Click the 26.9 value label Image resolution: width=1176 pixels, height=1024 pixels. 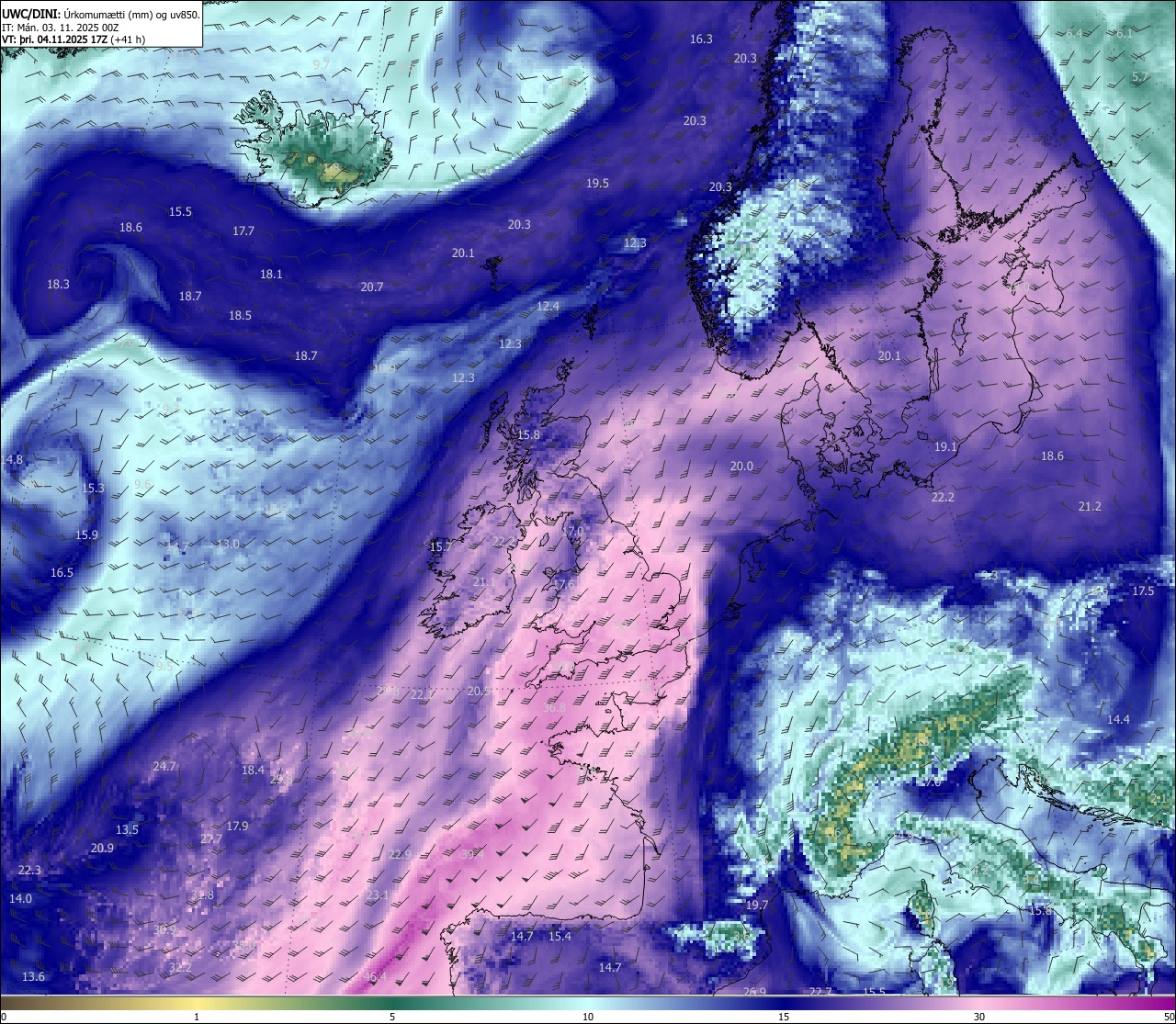[754, 992]
